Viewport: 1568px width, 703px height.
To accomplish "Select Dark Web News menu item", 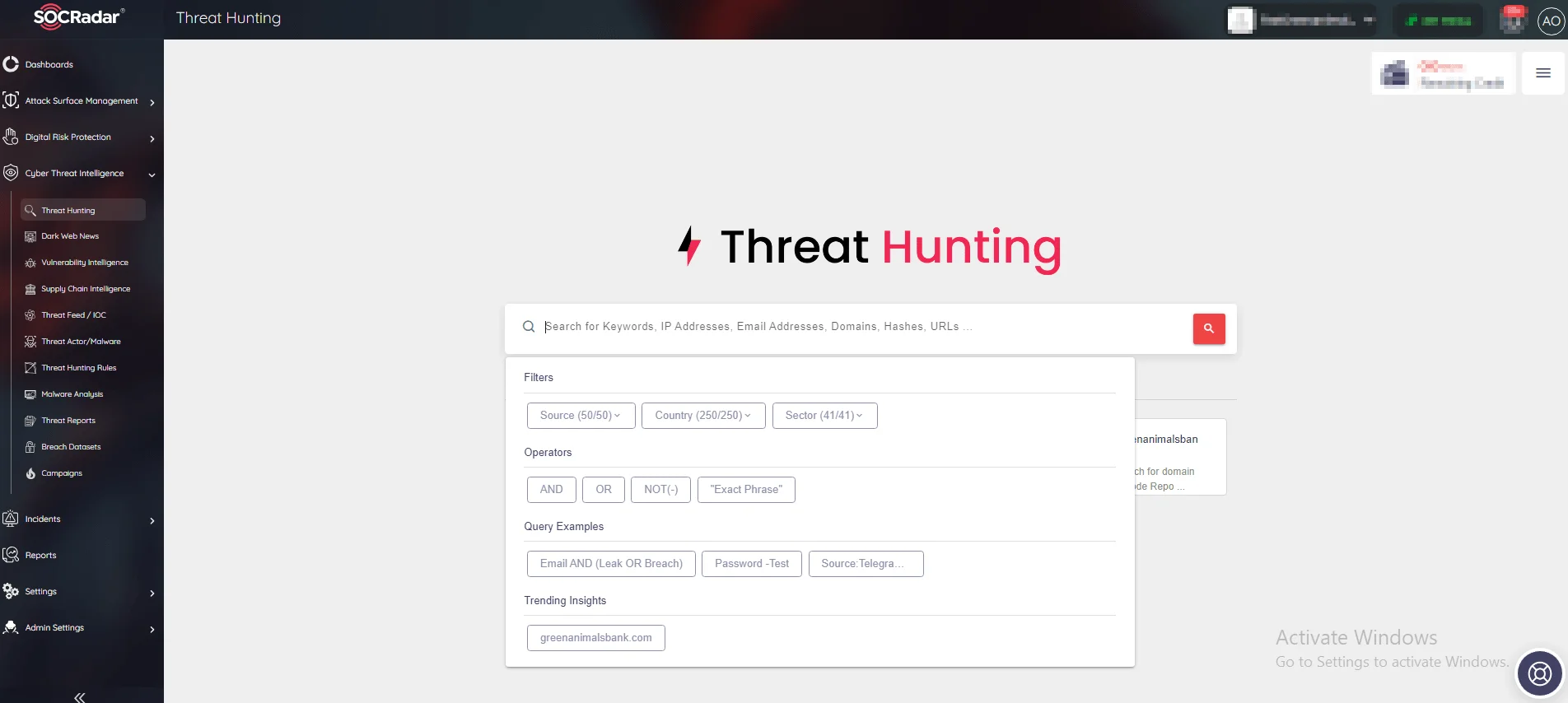I will point(82,236).
